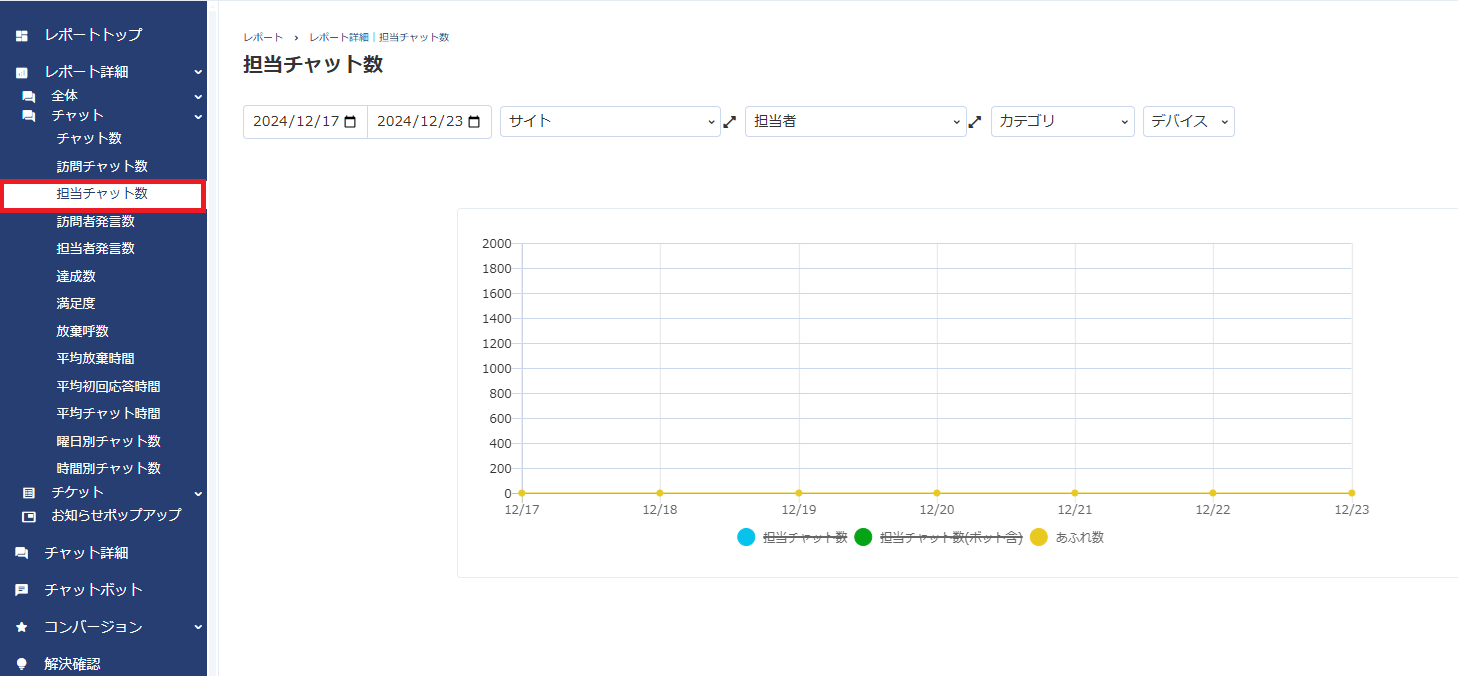
Task: Open 満足度 report
Action: (x=76, y=303)
